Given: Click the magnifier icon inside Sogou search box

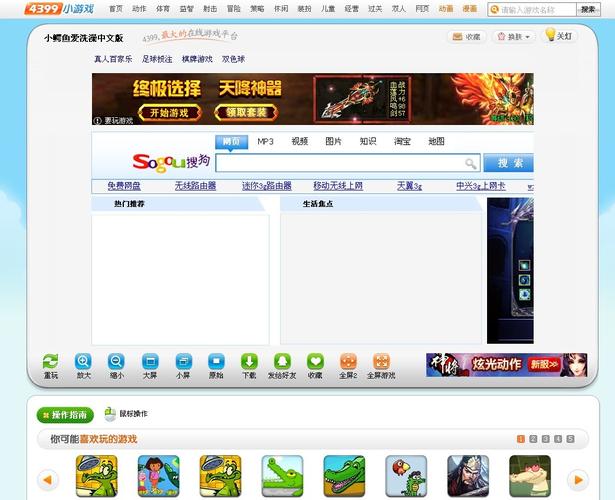Looking at the screenshot, I should [x=471, y=163].
